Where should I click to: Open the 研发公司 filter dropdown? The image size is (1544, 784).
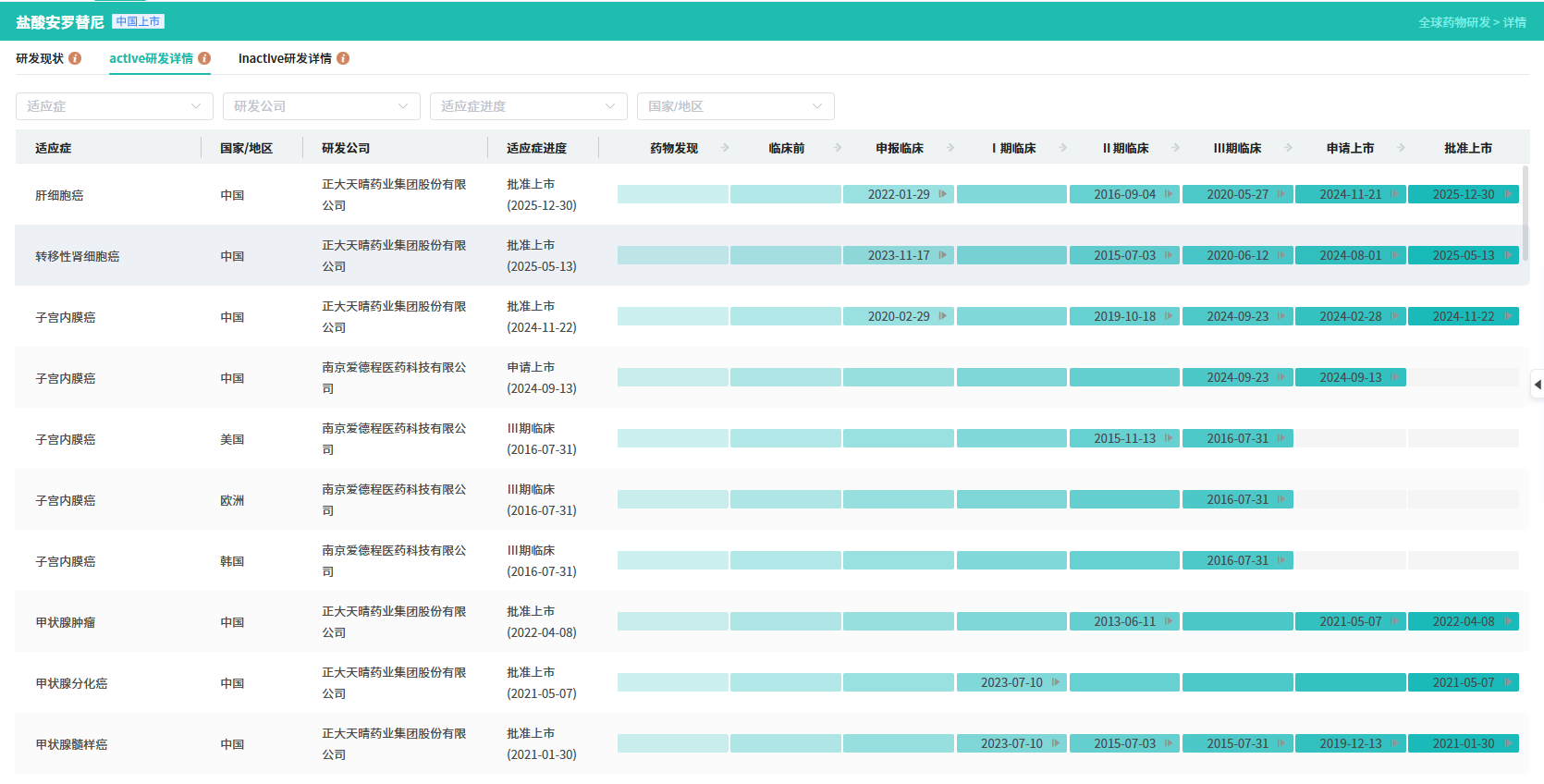point(321,106)
